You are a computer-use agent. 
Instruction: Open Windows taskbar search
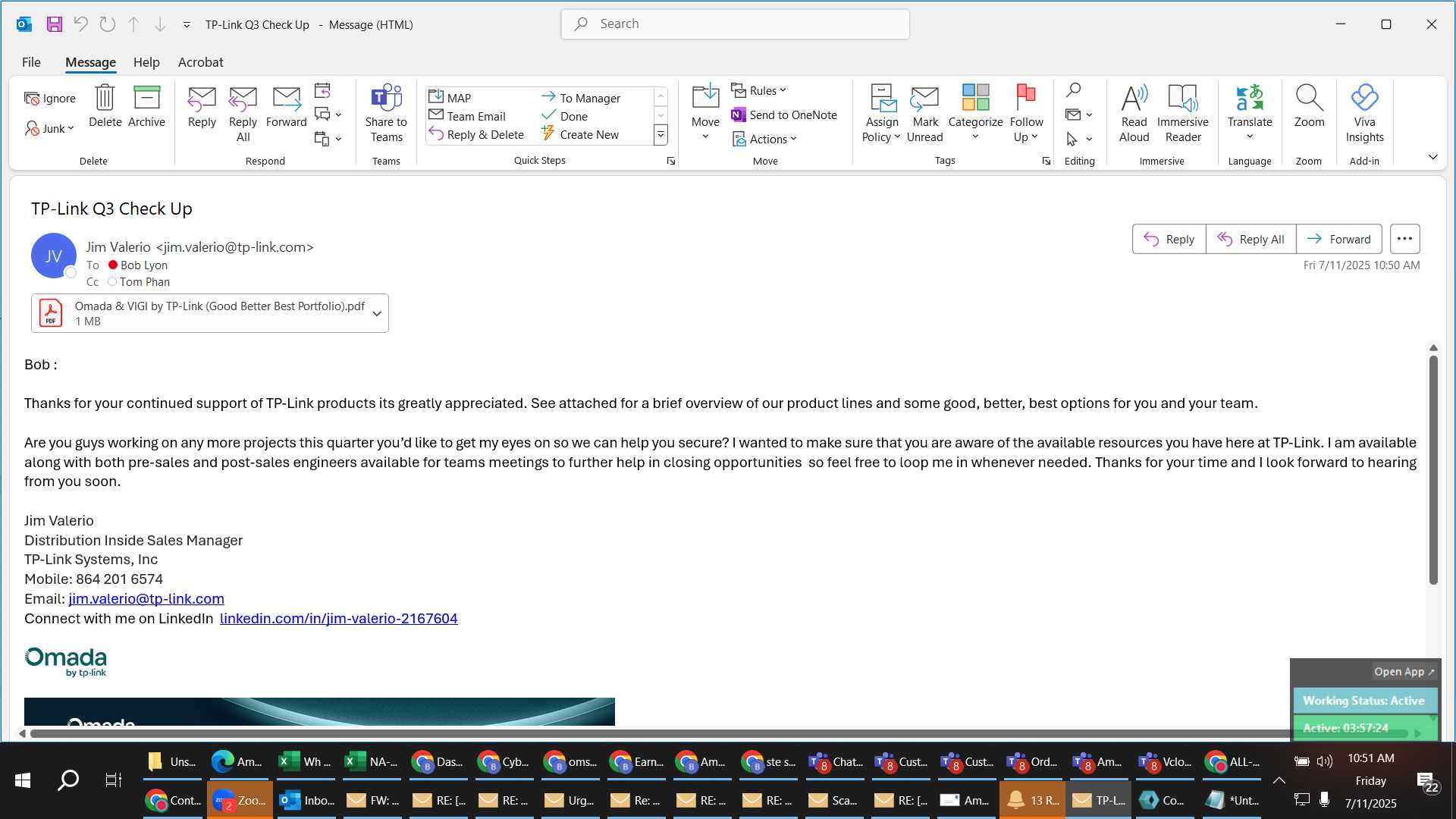pos(68,780)
